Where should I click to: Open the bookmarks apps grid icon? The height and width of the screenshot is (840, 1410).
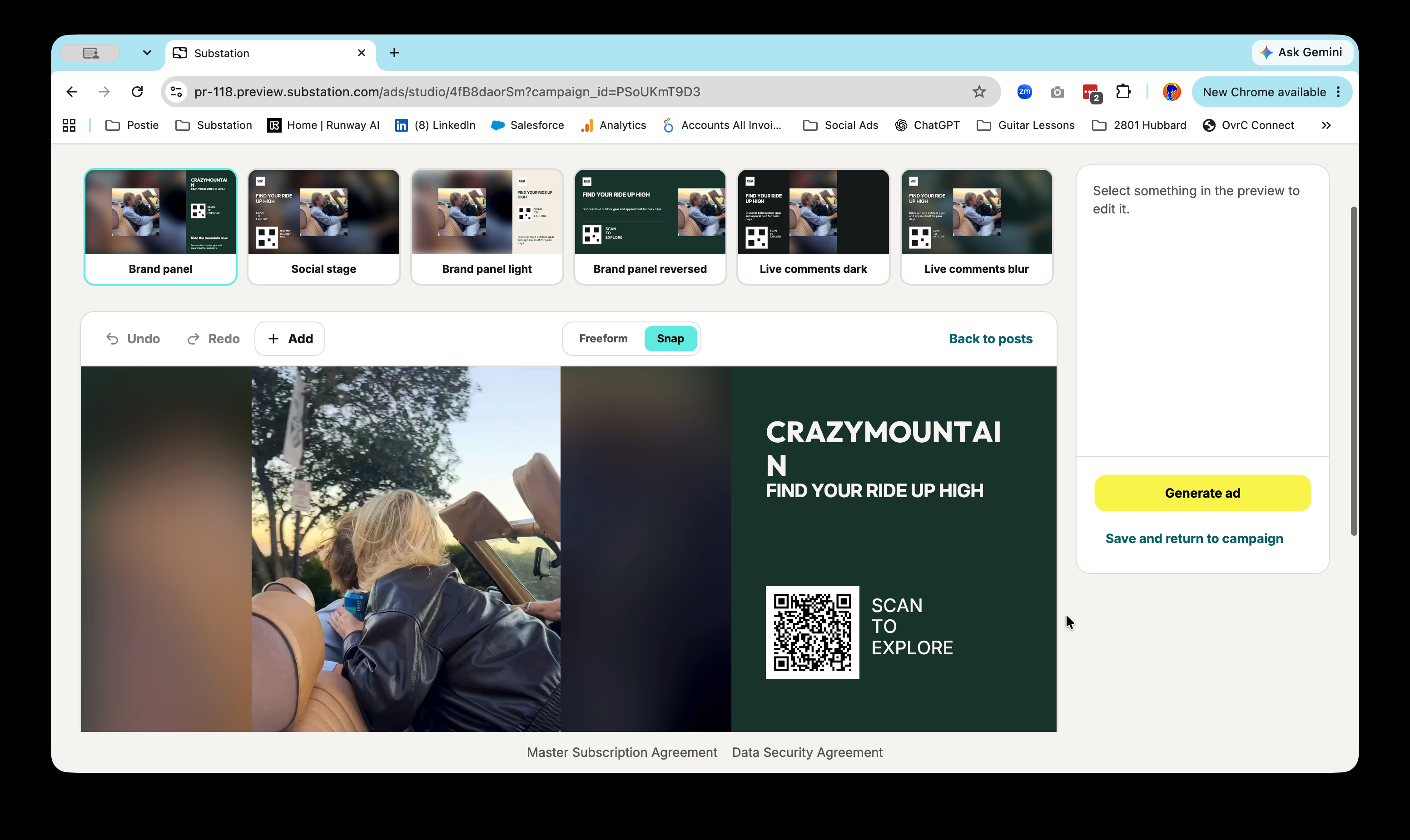click(x=69, y=125)
